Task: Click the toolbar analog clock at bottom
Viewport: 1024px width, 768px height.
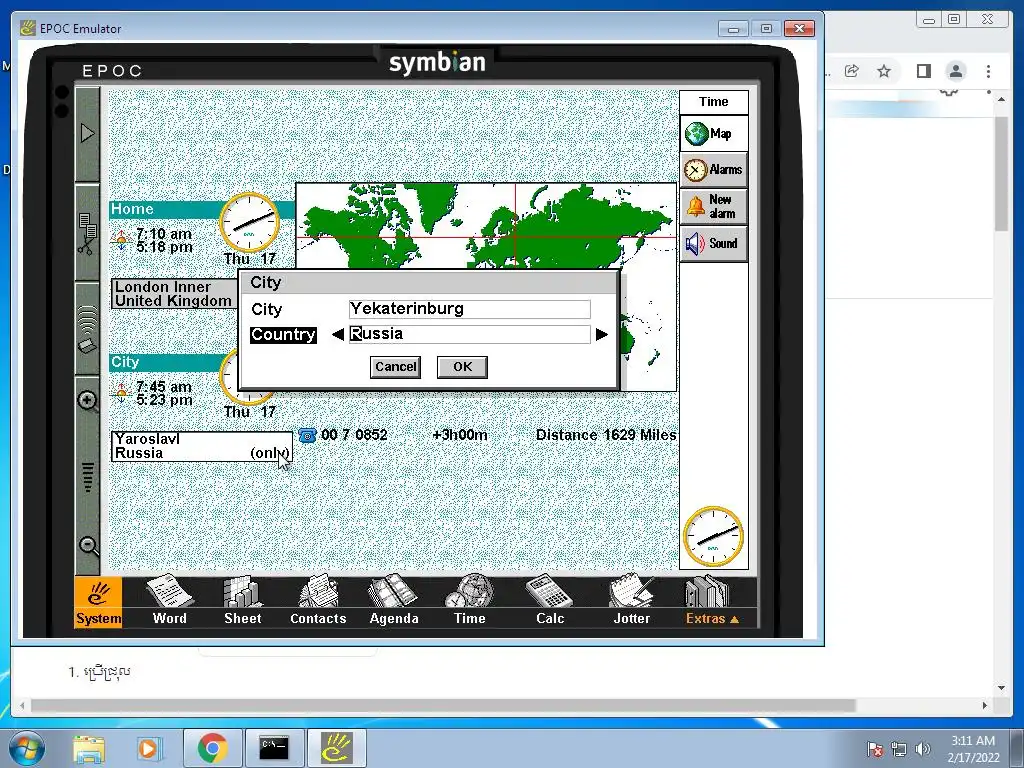Action: [x=713, y=537]
